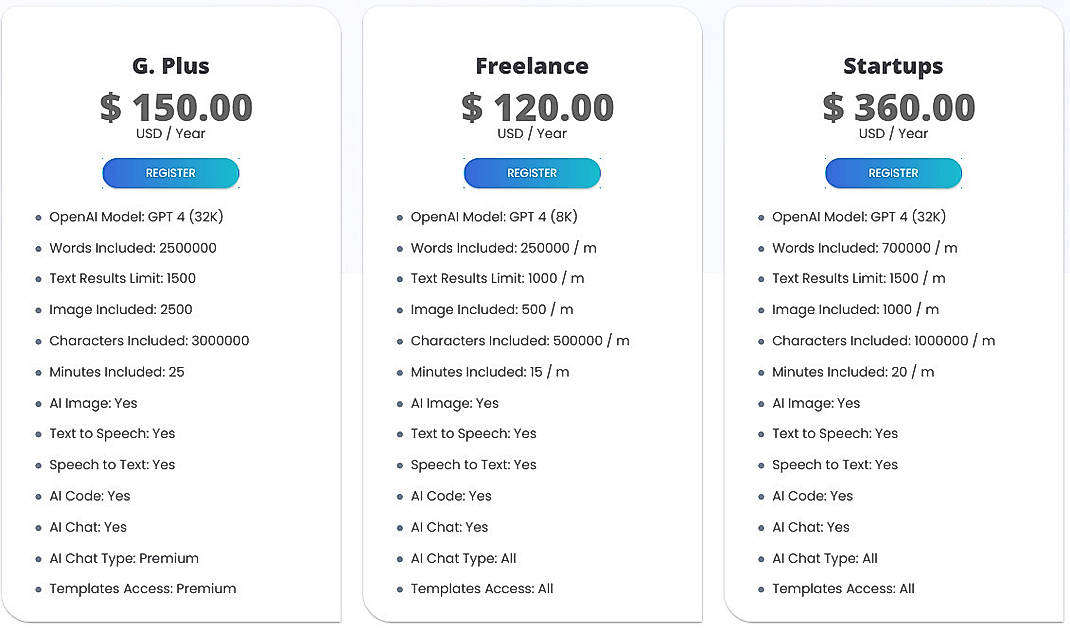Click the bullet beside Templates Access All on Startups
The width and height of the screenshot is (1070, 631).
coord(760,588)
